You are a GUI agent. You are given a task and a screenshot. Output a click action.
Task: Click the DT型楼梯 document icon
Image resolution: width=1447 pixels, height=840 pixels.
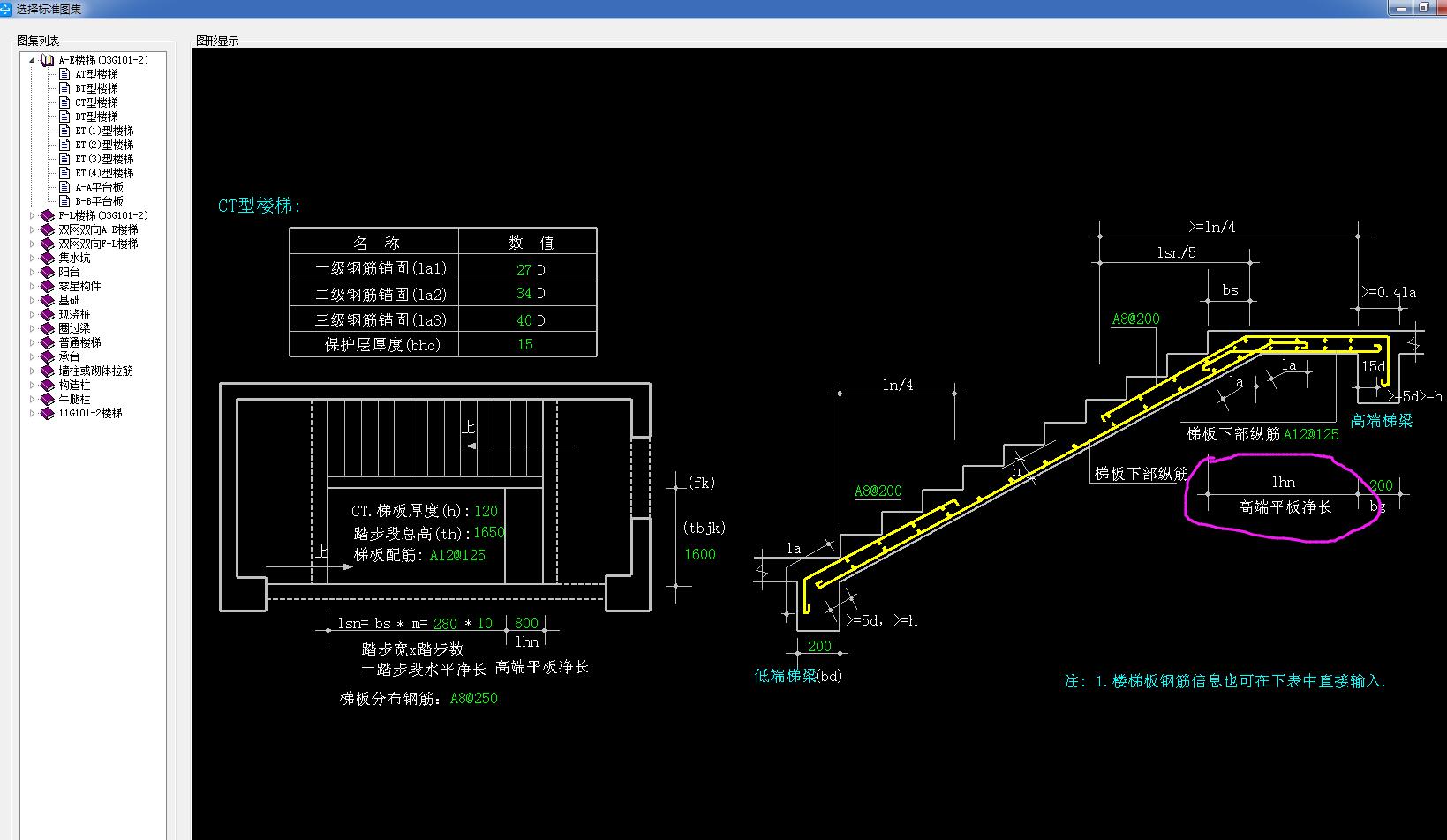pos(64,116)
